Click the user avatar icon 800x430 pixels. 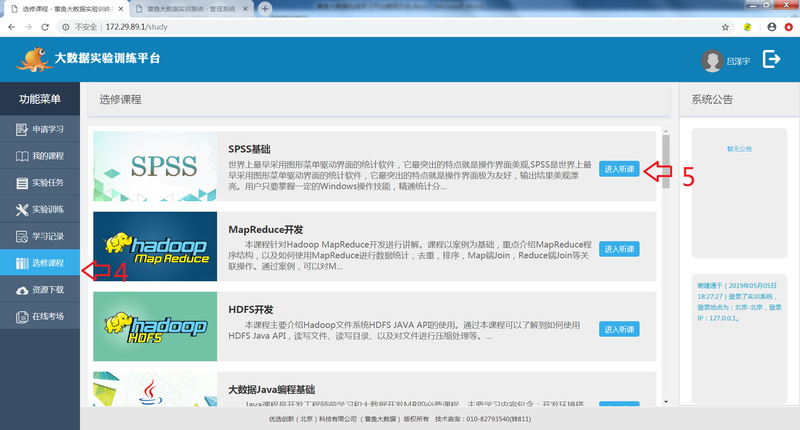(x=712, y=61)
